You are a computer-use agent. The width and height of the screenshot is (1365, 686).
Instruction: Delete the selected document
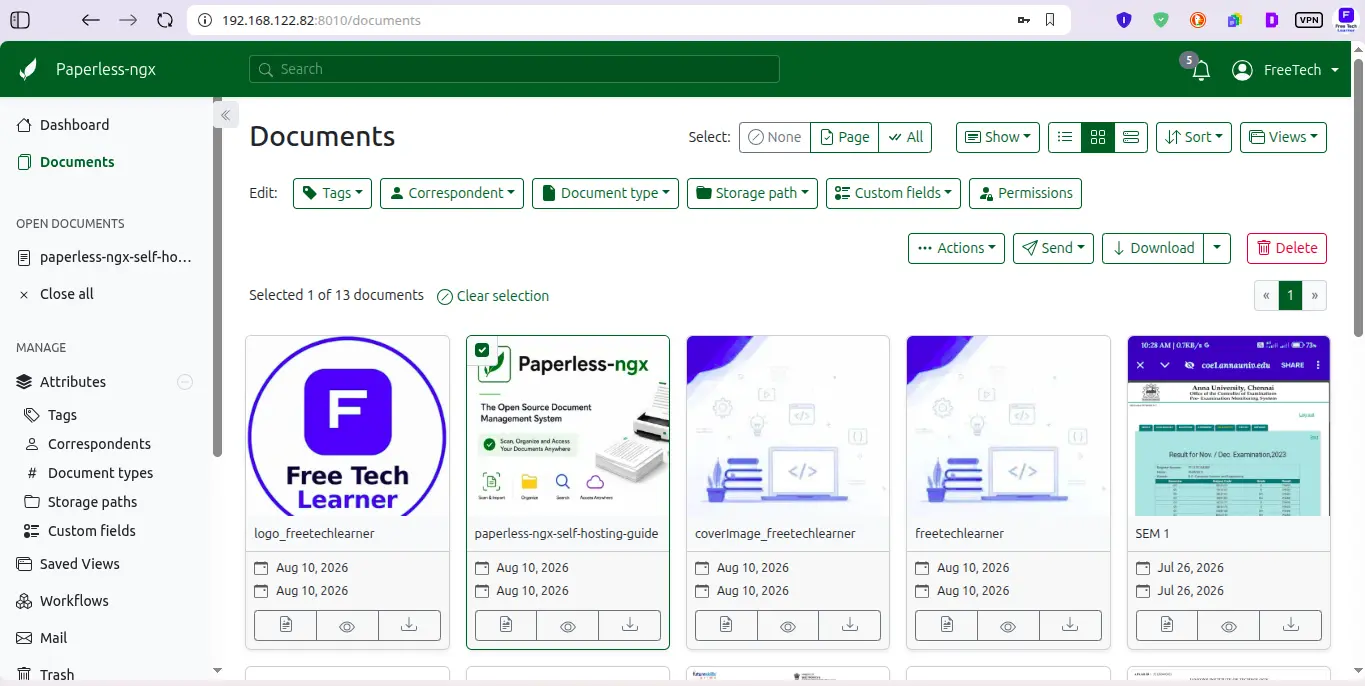coord(1287,248)
